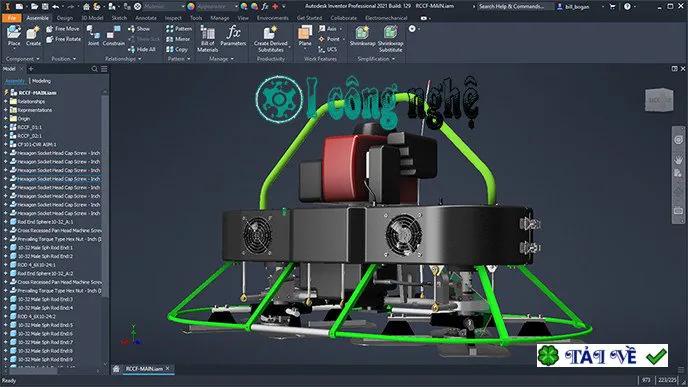
Task: Open the File menu
Action: click(12, 18)
